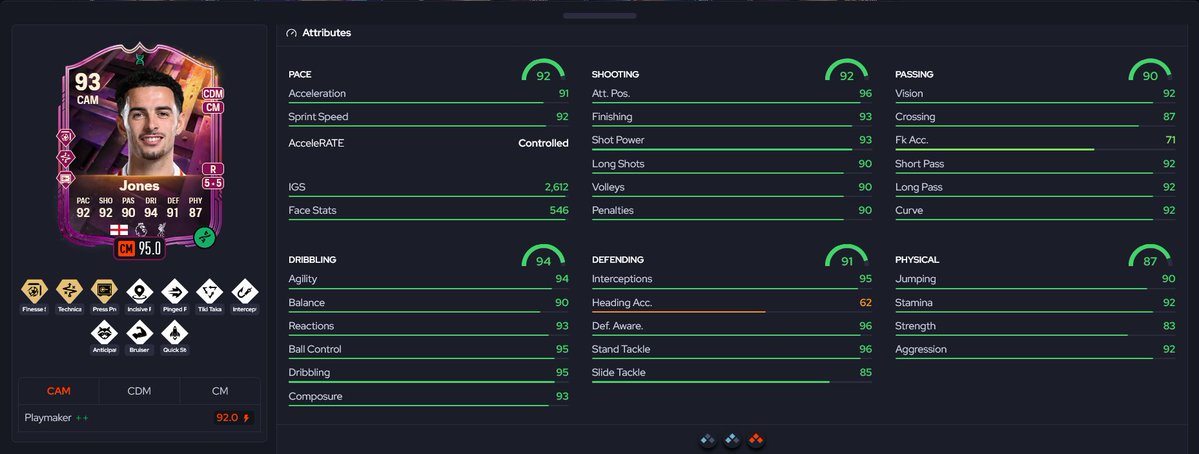The width and height of the screenshot is (1199, 454).
Task: Click the Technical playstyle diamond icon
Action: click(70, 291)
